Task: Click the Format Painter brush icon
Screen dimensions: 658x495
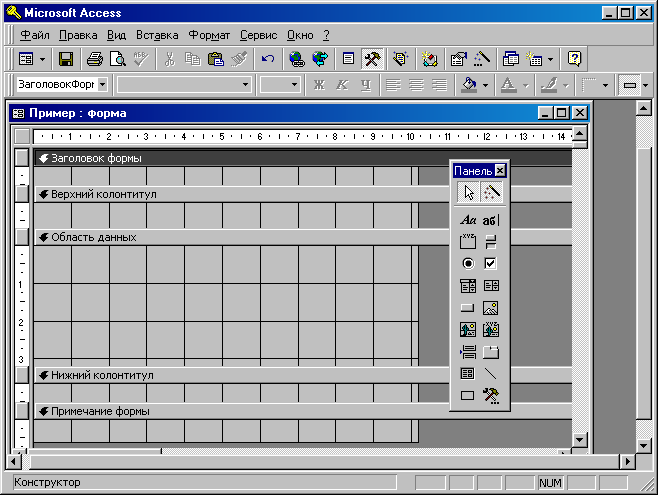Action: point(239,59)
